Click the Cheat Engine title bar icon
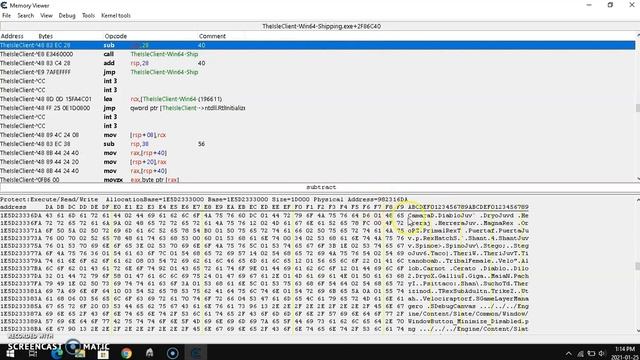The image size is (640, 360). coord(4,5)
